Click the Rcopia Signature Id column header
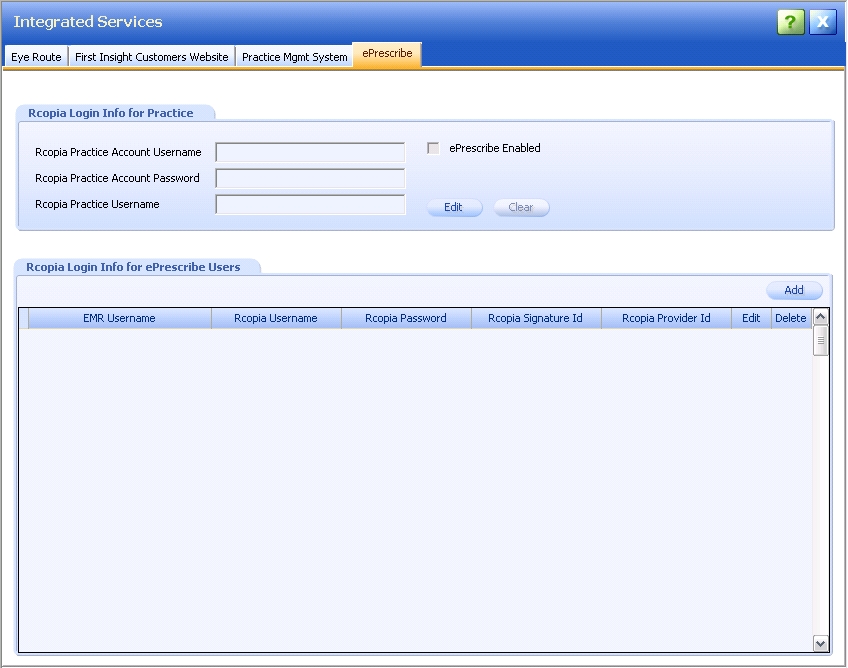848x668 pixels. (535, 318)
